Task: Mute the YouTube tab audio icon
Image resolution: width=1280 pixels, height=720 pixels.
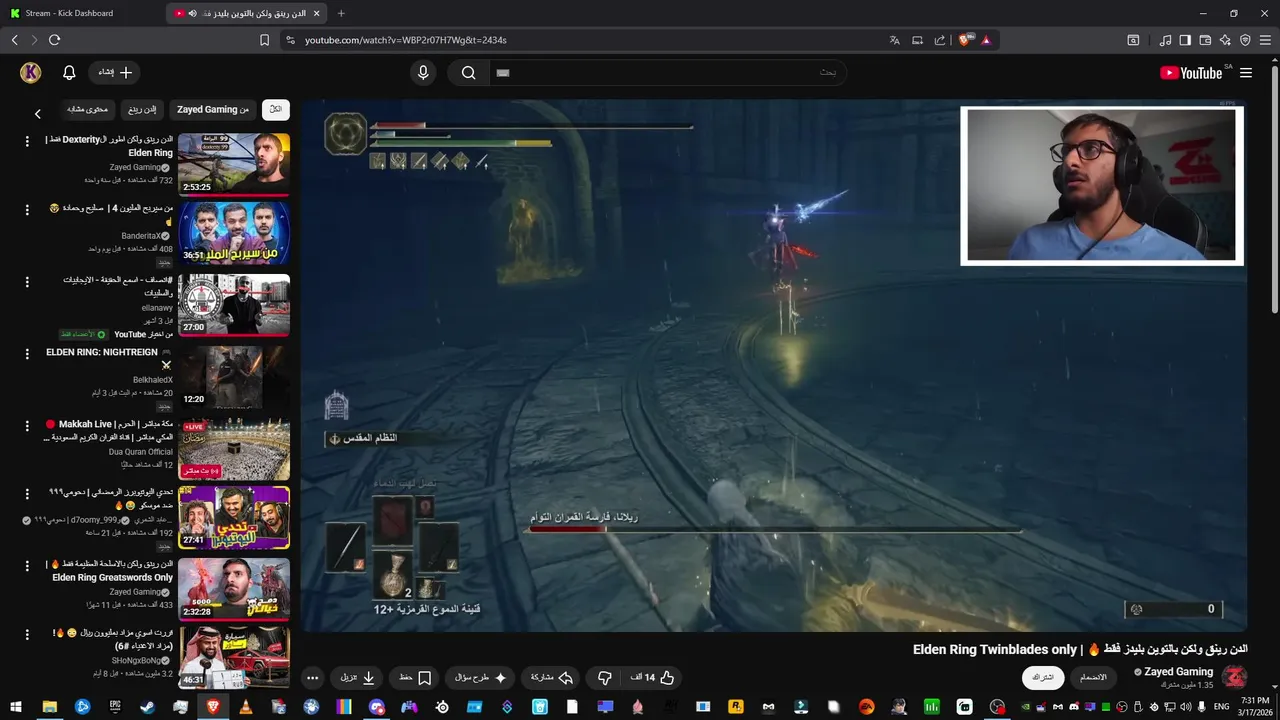Action: [193, 13]
